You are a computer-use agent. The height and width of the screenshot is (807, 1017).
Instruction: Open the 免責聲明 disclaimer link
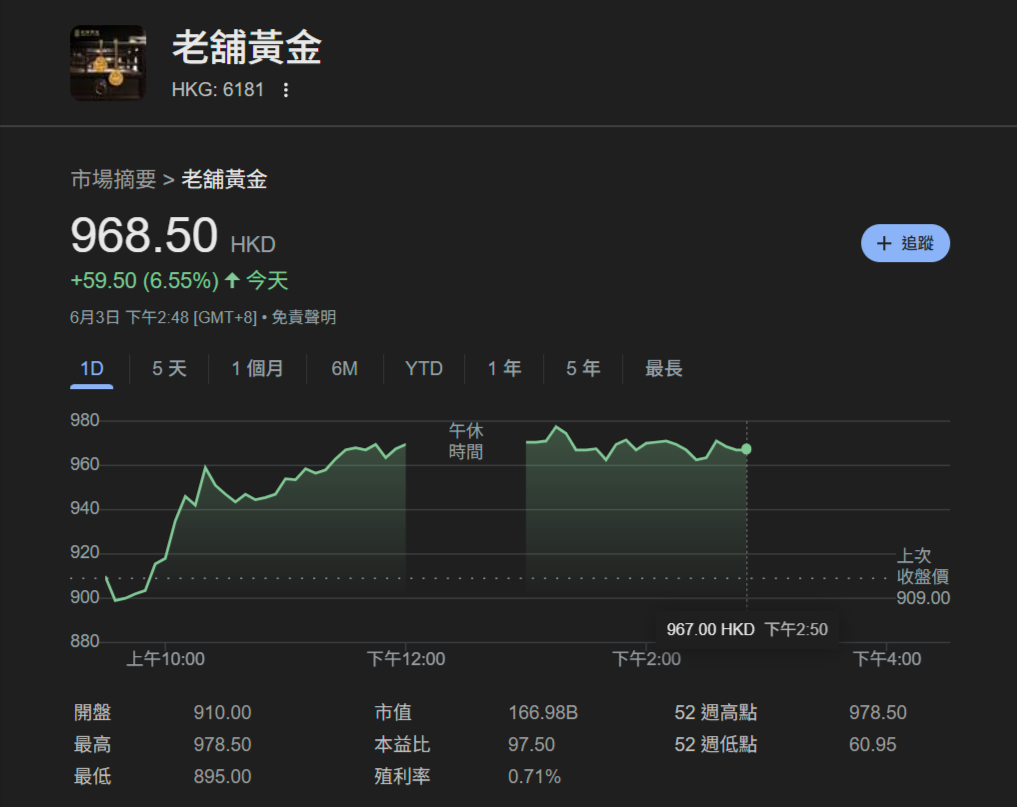tap(305, 317)
